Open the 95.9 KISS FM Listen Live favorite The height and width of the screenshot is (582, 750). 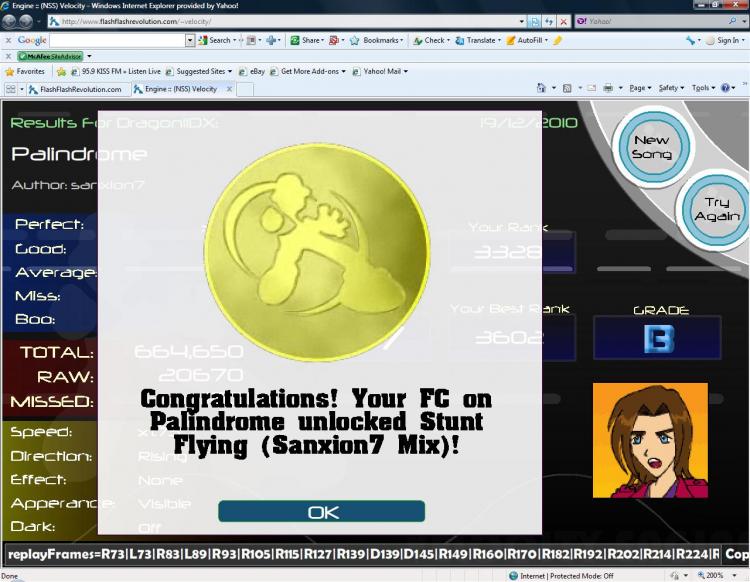(116, 72)
